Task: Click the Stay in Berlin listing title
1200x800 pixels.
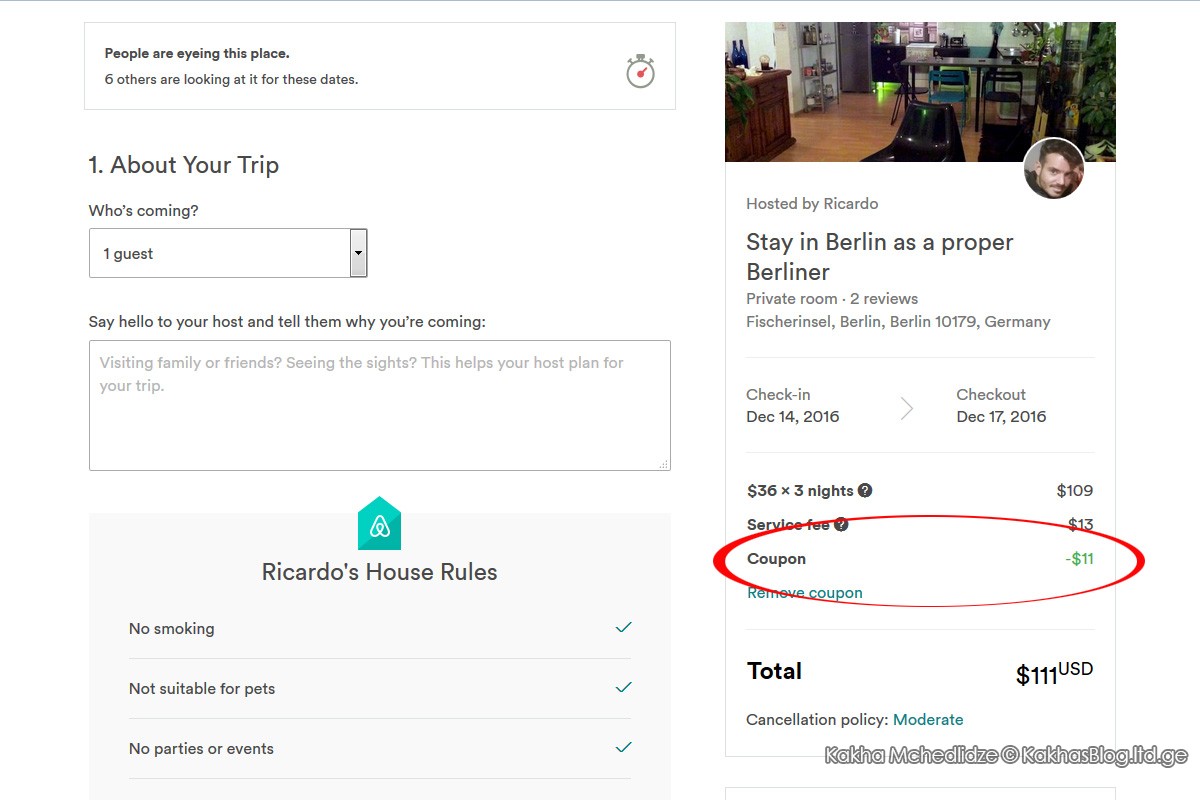Action: (880, 257)
